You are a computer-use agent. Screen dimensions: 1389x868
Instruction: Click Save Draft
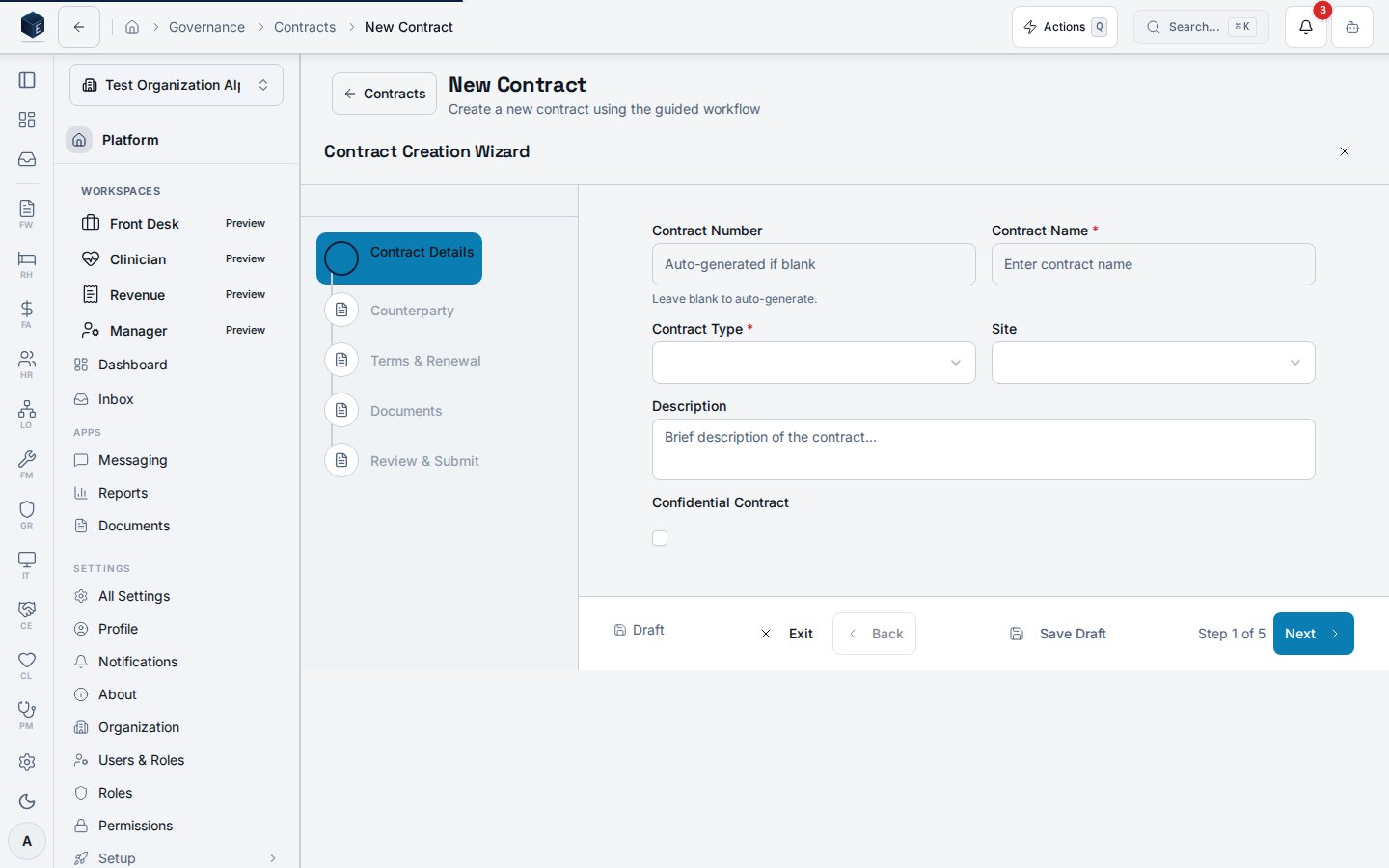coord(1058,634)
